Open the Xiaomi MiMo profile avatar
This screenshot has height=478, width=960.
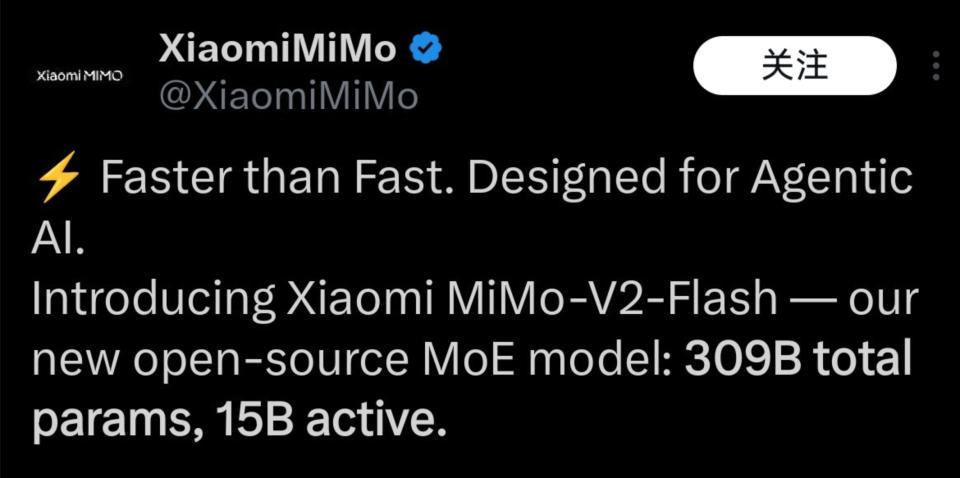point(79,76)
